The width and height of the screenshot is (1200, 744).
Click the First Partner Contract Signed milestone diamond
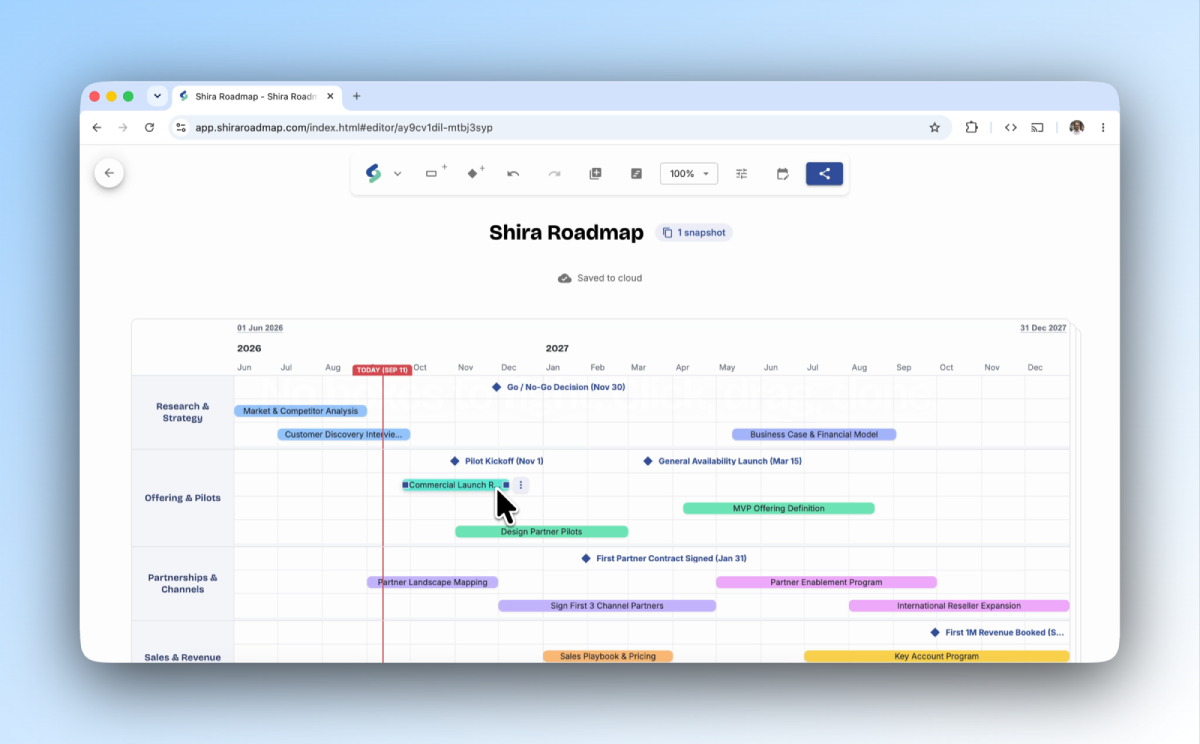(x=586, y=558)
